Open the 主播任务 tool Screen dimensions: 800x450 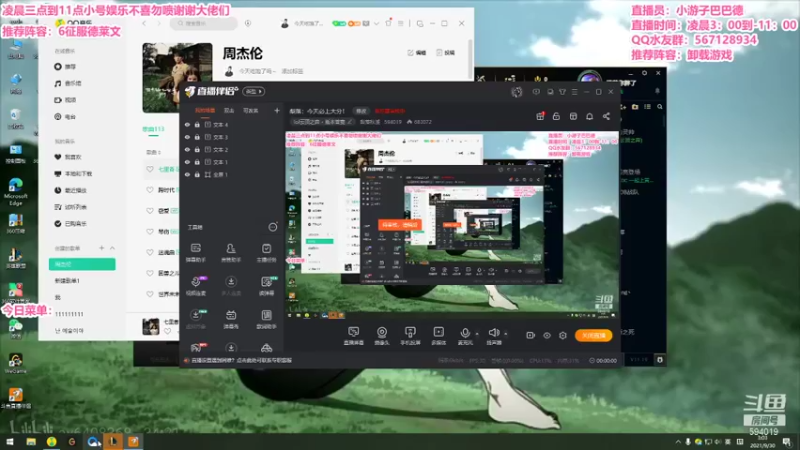266,252
